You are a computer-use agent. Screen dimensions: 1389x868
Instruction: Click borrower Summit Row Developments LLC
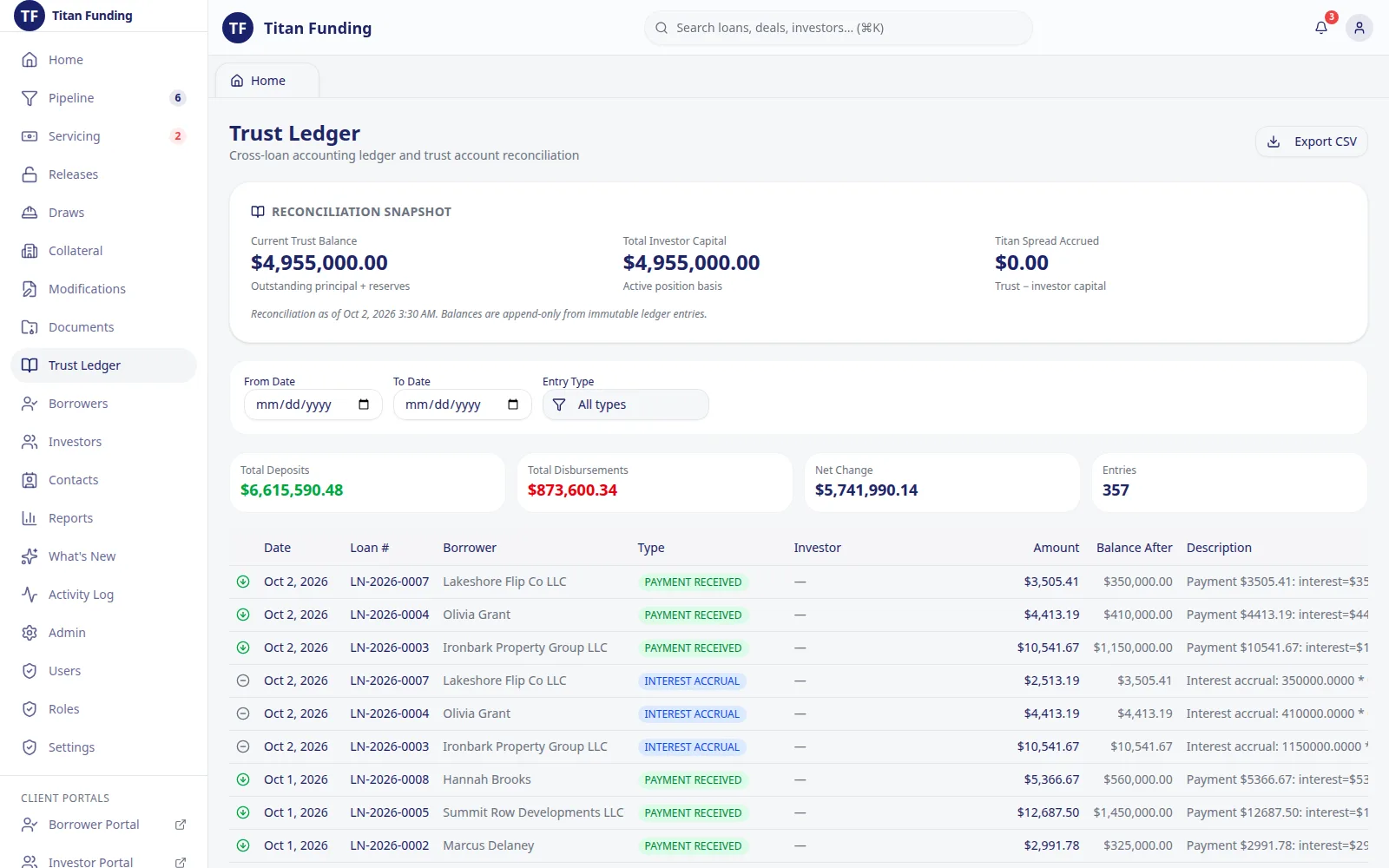click(533, 812)
